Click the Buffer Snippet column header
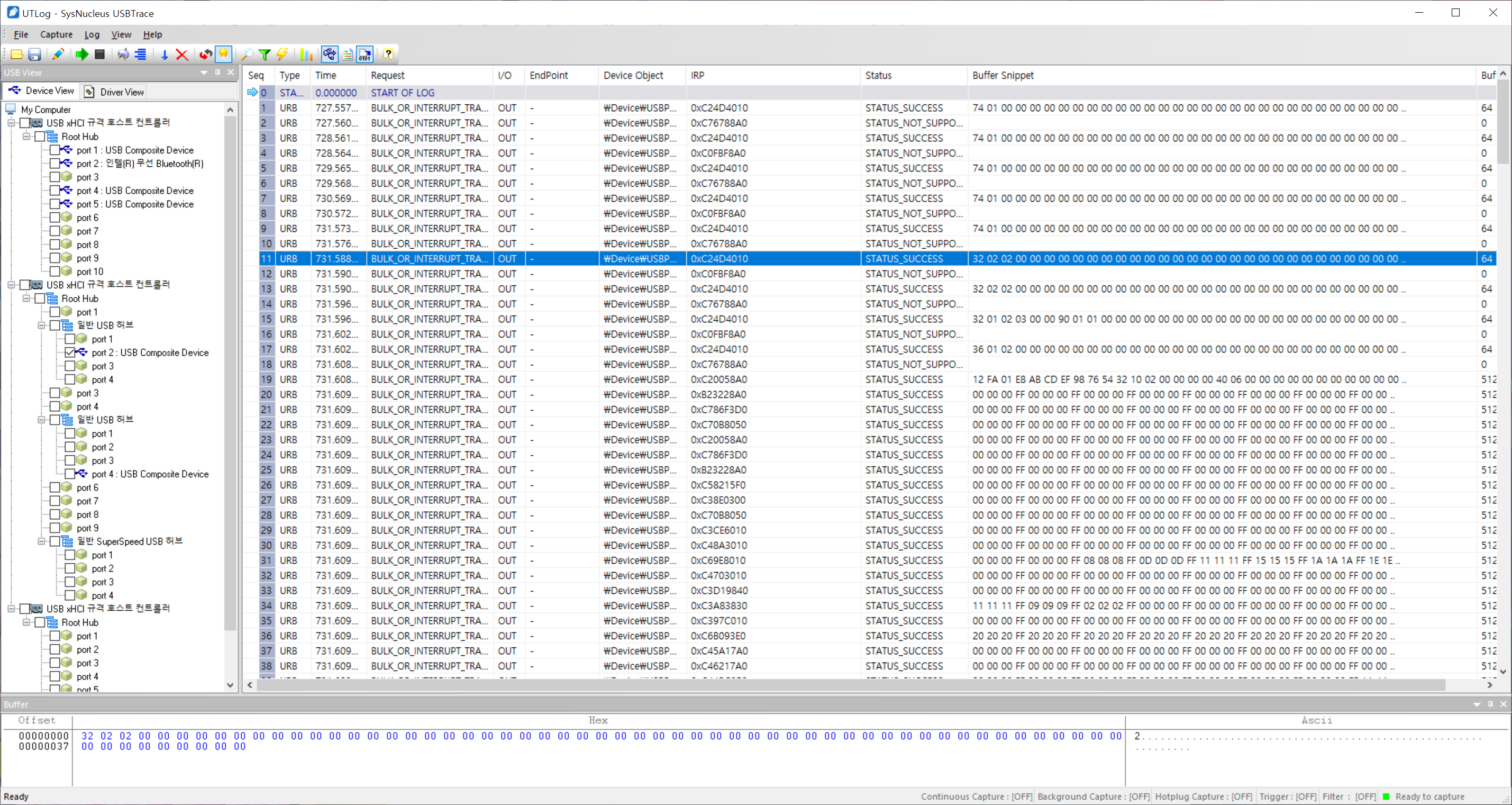This screenshot has width=1512, height=805. click(1003, 75)
